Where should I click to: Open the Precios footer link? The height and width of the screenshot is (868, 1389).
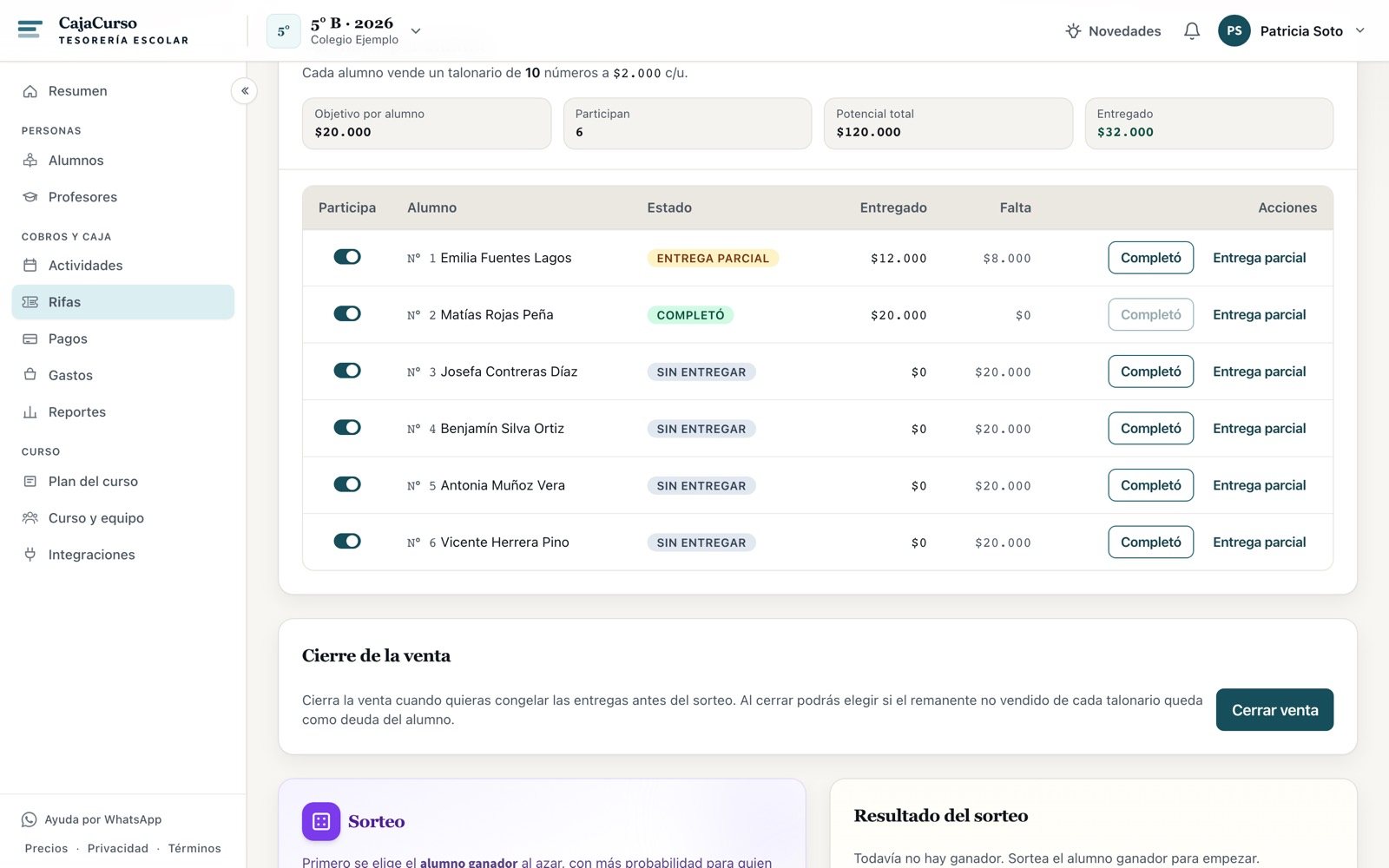click(46, 849)
